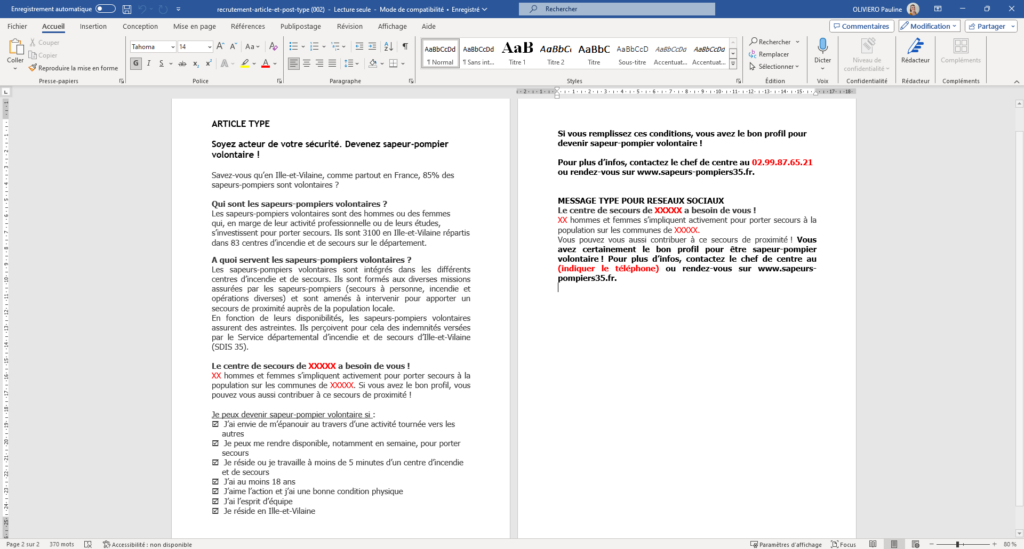This screenshot has height=549, width=1024.
Task: Toggle underline (S) formatting
Action: coord(161,64)
